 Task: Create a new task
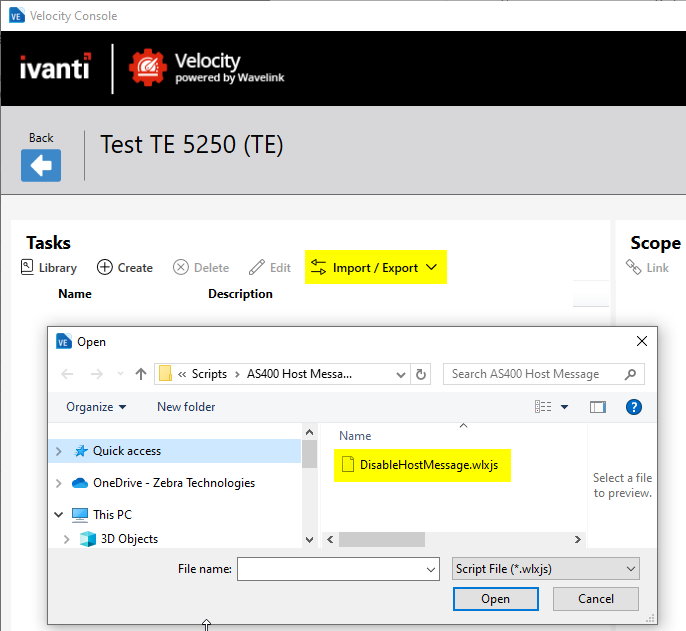[125, 267]
